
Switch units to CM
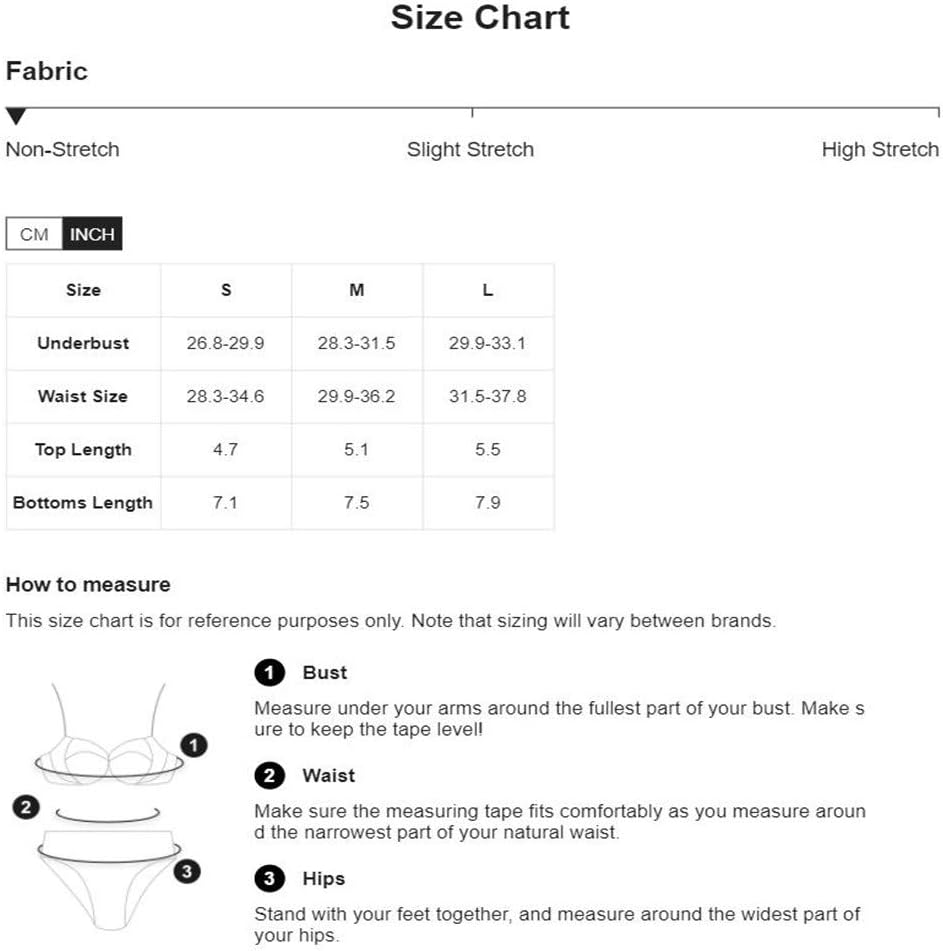point(34,234)
